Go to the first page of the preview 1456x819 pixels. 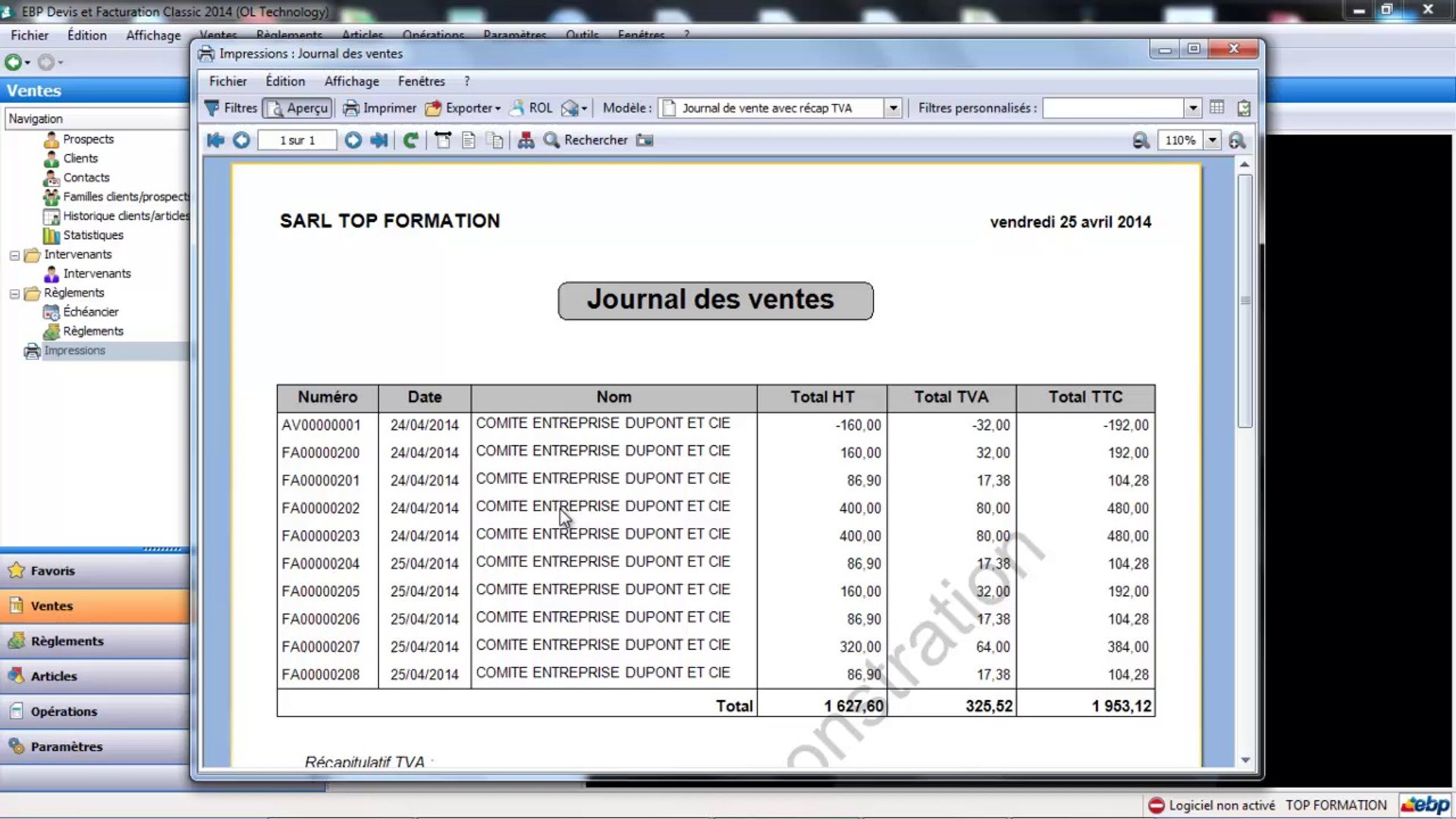tap(215, 140)
